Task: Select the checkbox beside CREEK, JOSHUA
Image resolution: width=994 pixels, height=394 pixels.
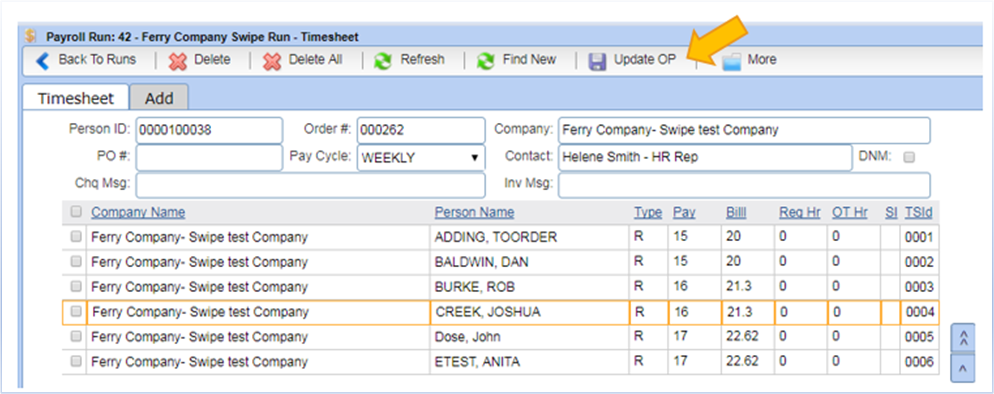Action: [76, 312]
